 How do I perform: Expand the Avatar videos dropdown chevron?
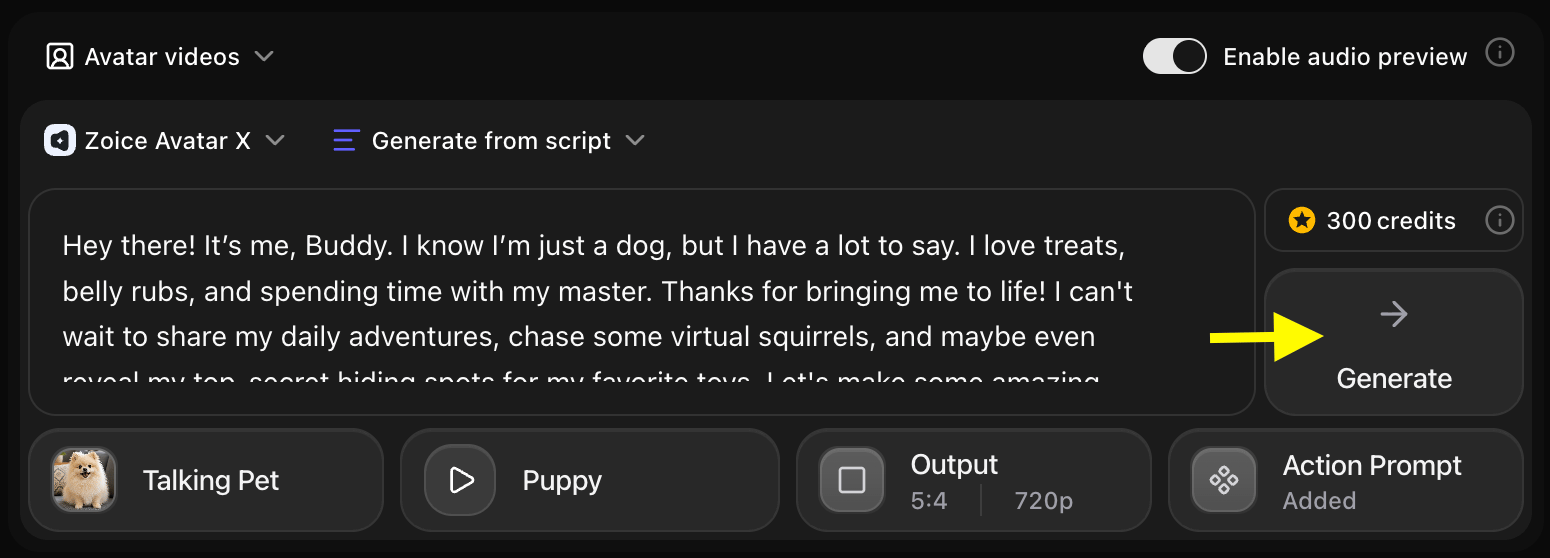pyautogui.click(x=264, y=57)
